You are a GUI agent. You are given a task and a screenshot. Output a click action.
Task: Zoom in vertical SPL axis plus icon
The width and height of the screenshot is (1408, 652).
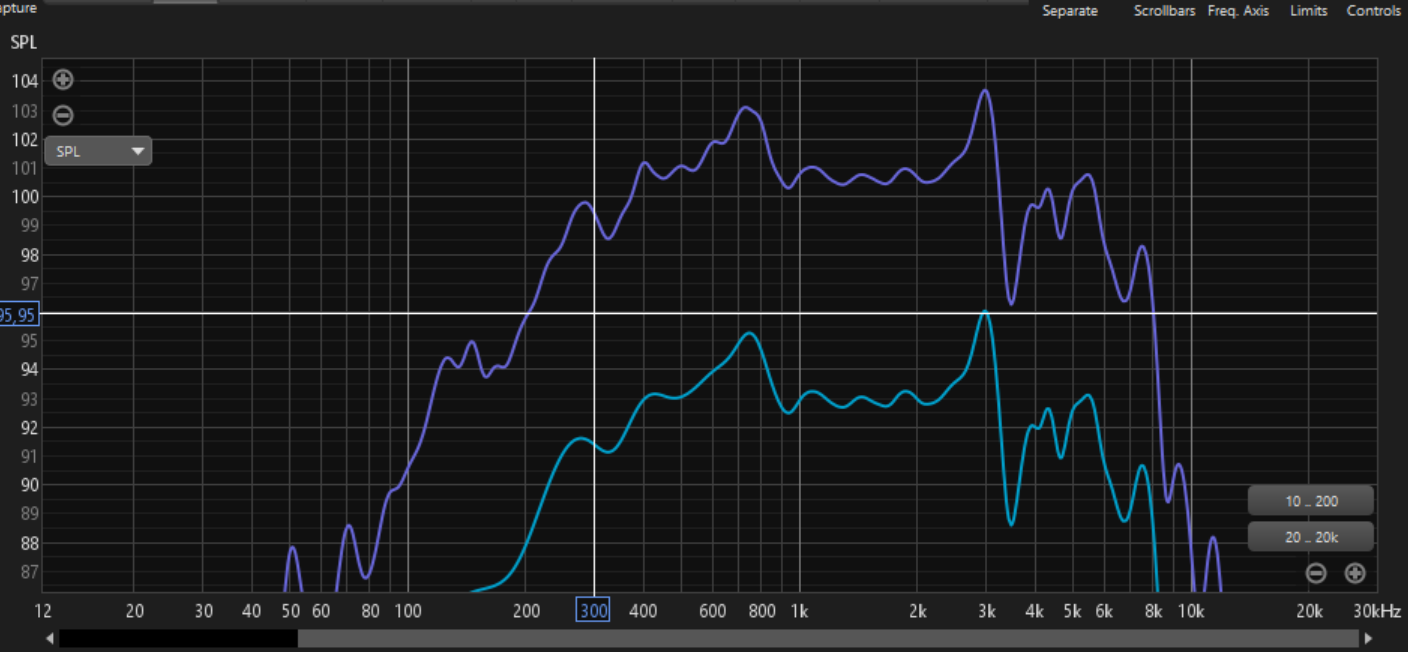pyautogui.click(x=63, y=80)
